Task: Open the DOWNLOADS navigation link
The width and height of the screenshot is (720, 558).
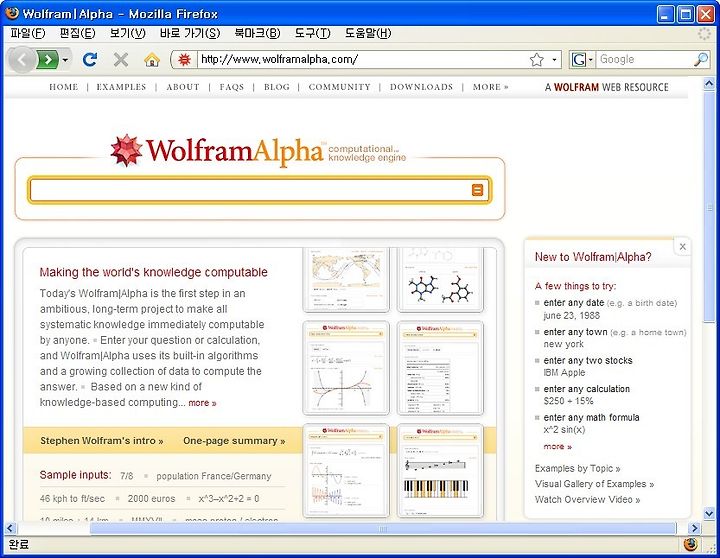Action: (421, 87)
